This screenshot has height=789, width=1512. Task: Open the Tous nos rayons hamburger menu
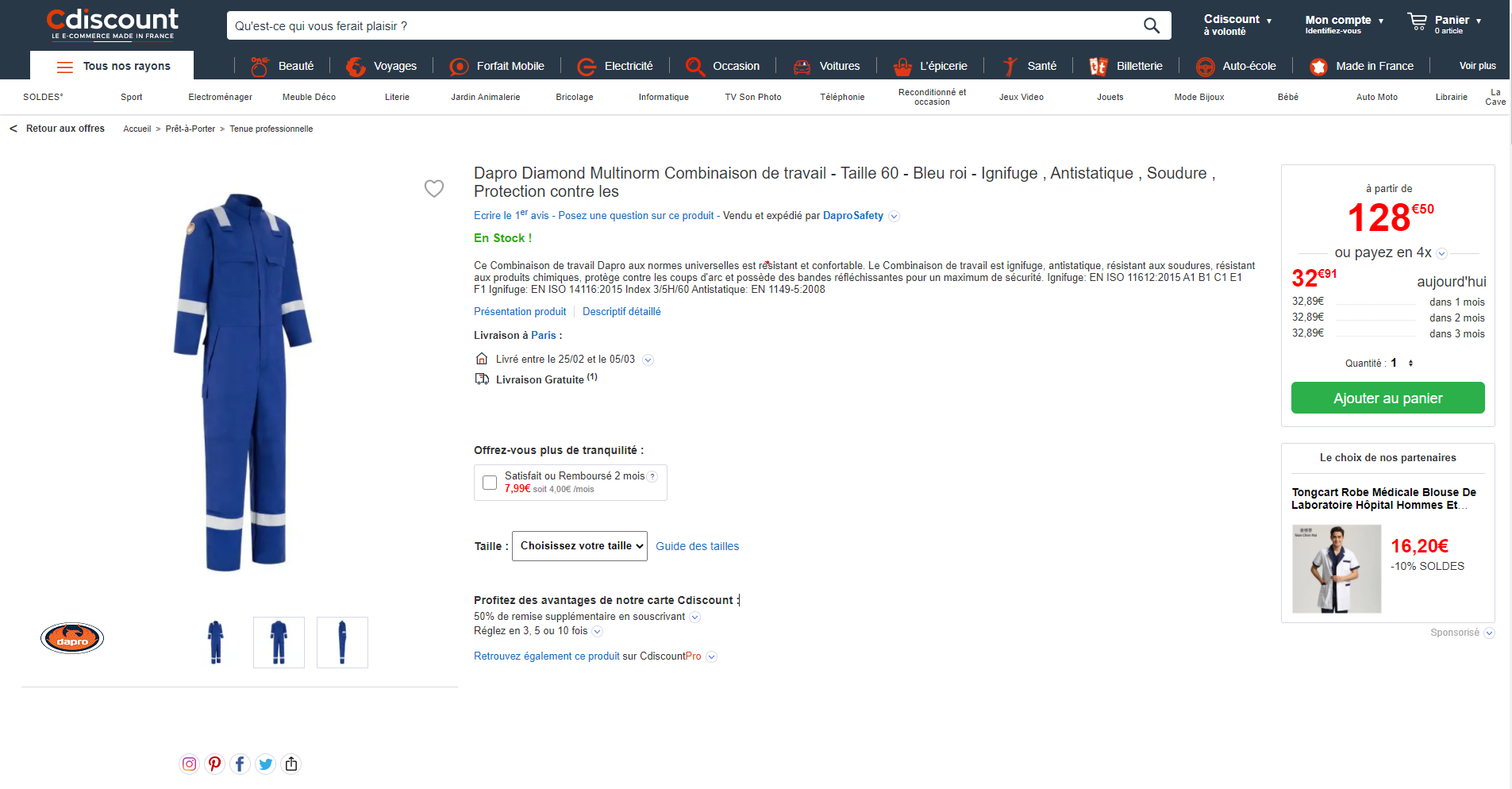click(65, 67)
